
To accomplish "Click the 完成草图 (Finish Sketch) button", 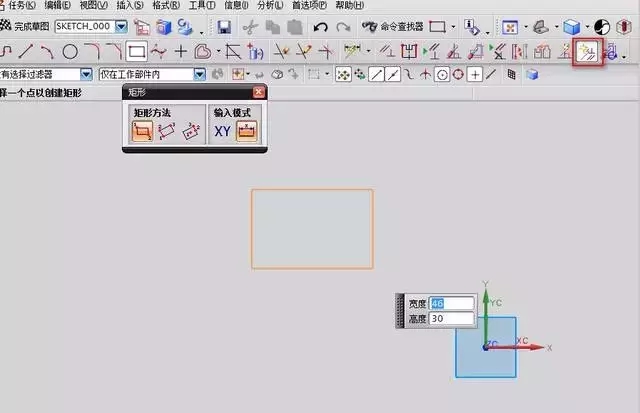I will pos(25,26).
